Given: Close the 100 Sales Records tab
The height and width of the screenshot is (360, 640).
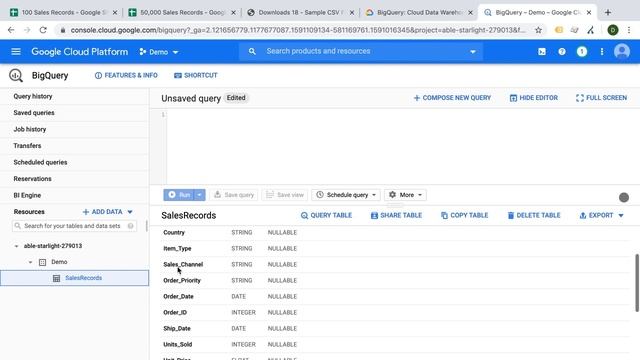Looking at the screenshot, I should (115, 13).
